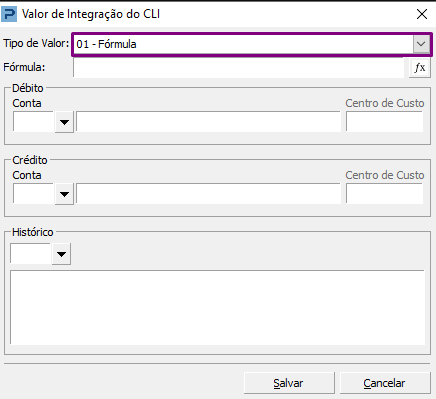The height and width of the screenshot is (399, 436).
Task: Save with the Salvar button
Action: [x=289, y=383]
